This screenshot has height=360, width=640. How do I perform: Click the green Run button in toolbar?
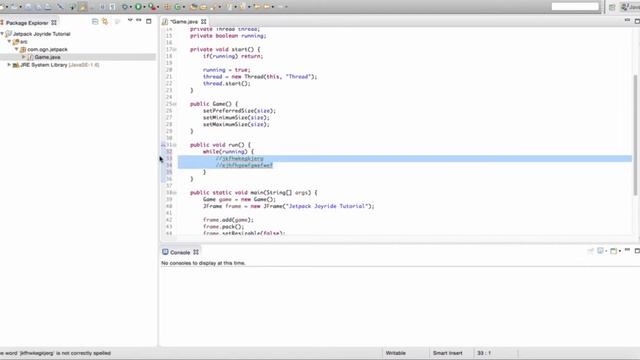(x=138, y=7)
